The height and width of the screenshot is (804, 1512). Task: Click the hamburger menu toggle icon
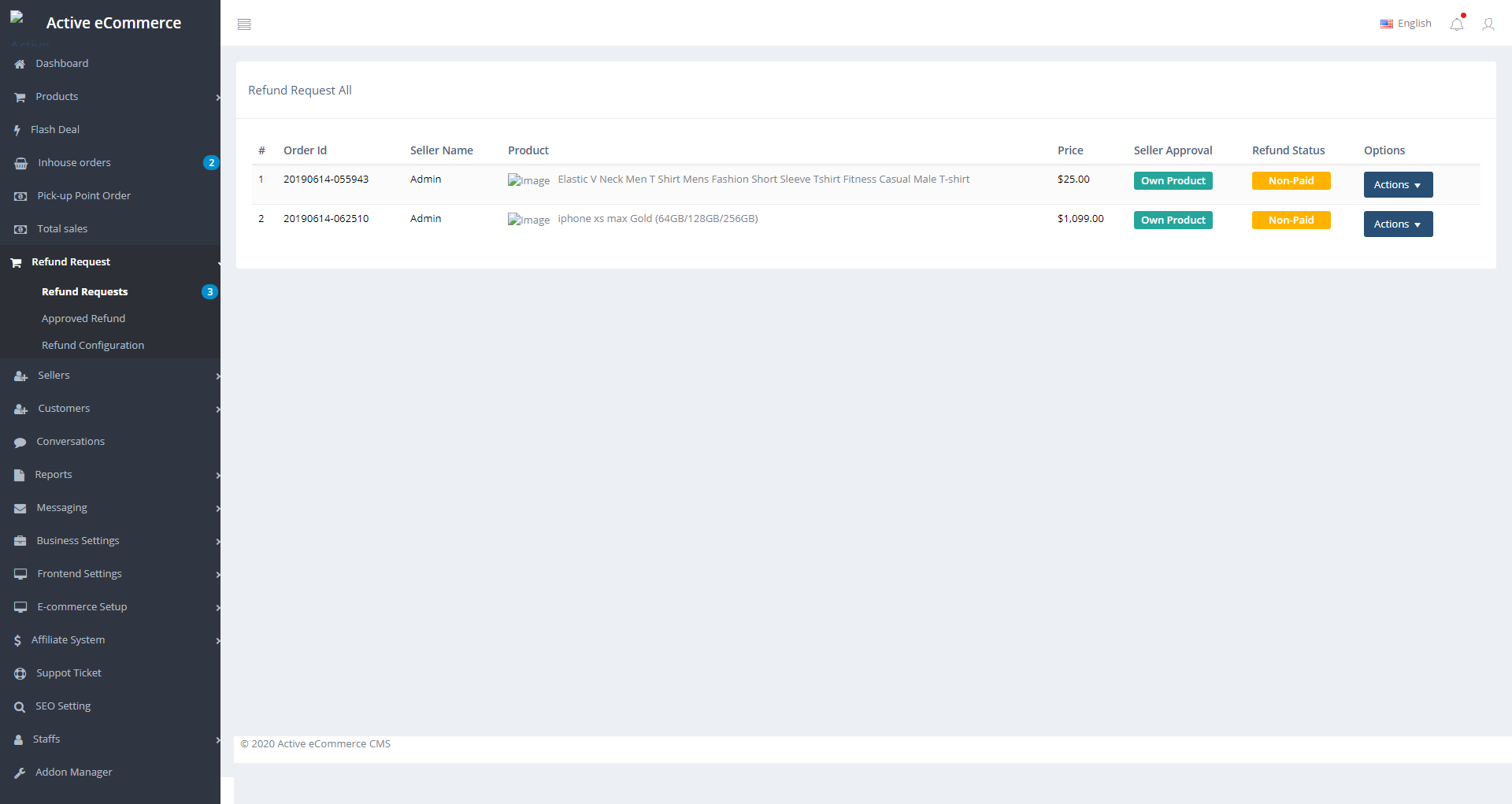coord(244,24)
